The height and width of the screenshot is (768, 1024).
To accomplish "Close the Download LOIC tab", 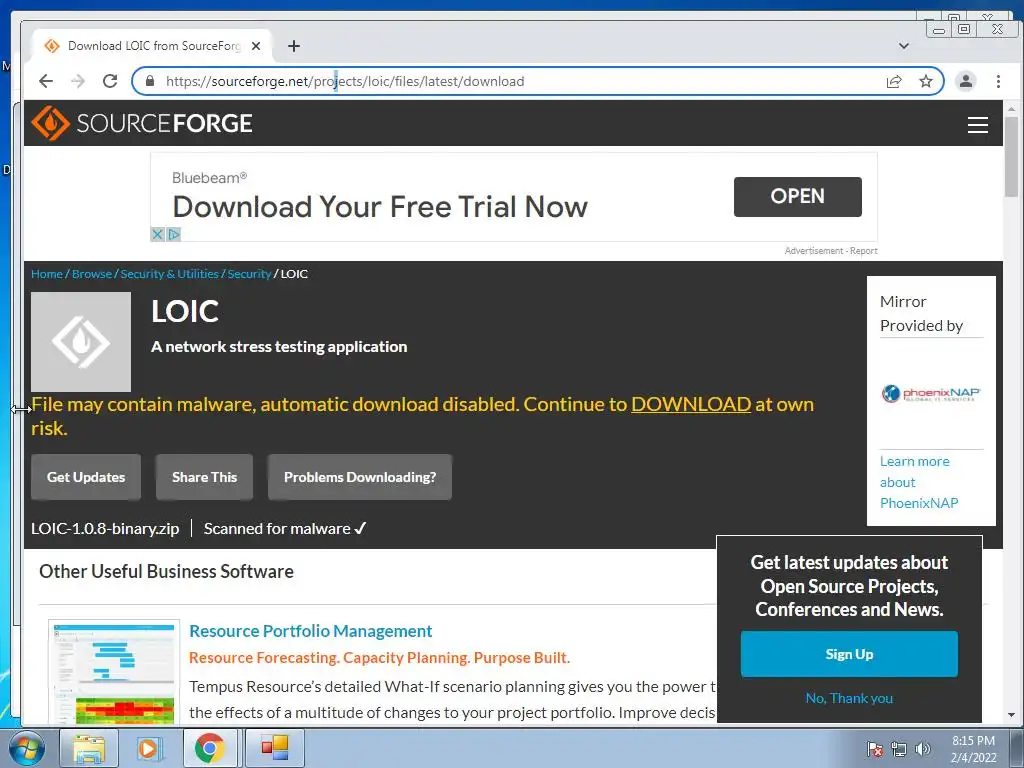I will coord(256,46).
